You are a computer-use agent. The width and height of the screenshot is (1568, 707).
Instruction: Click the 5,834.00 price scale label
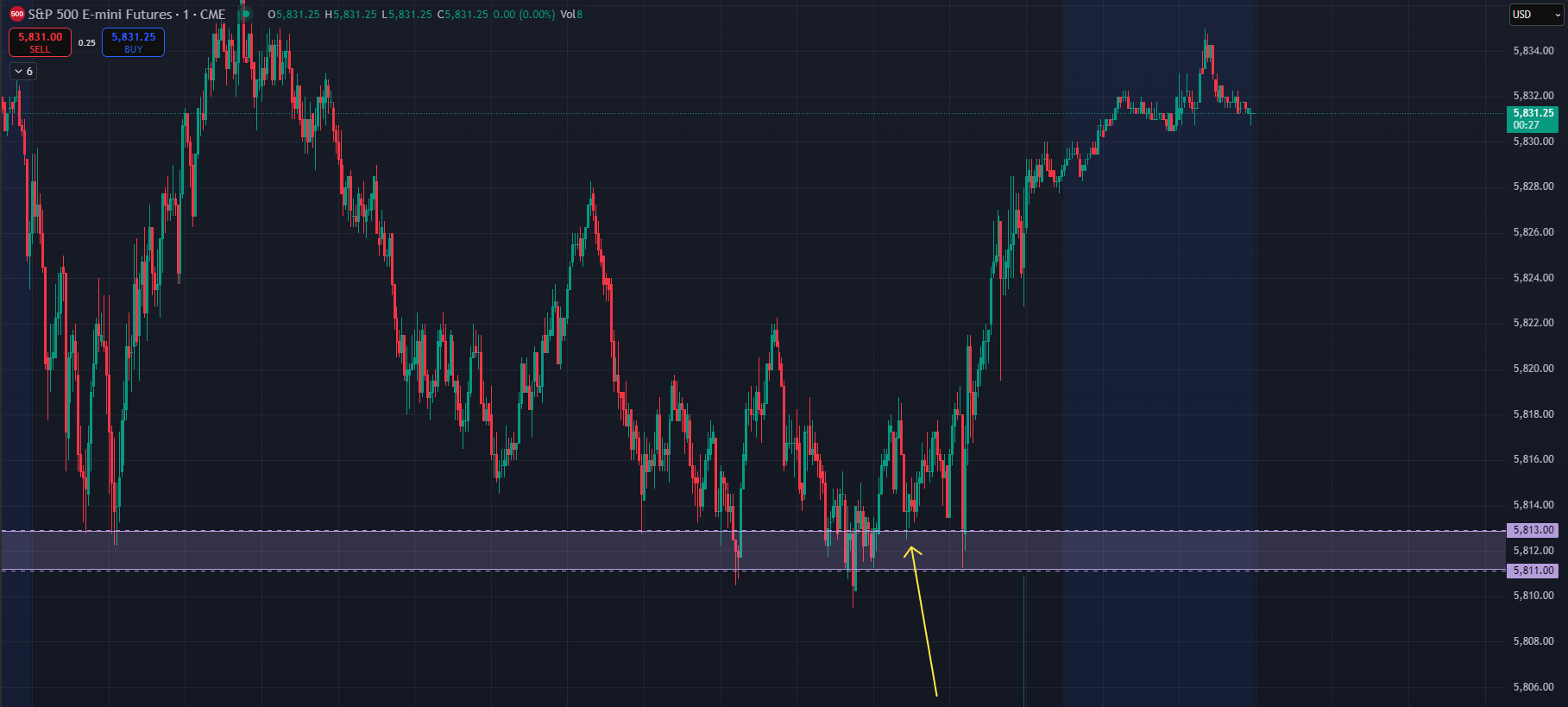pyautogui.click(x=1533, y=51)
